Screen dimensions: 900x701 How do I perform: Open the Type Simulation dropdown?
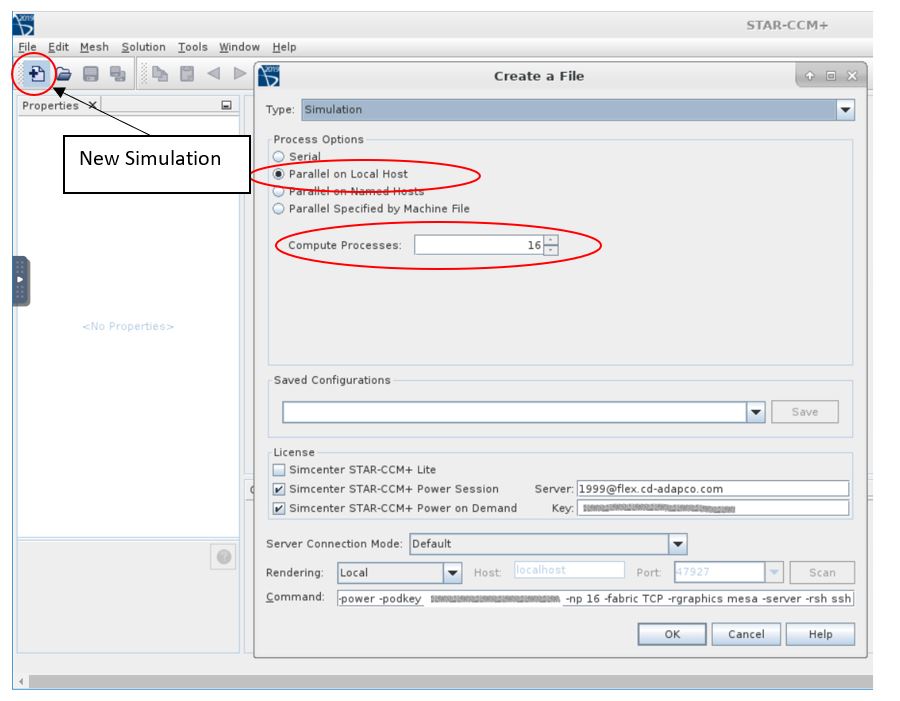pyautogui.click(x=845, y=110)
